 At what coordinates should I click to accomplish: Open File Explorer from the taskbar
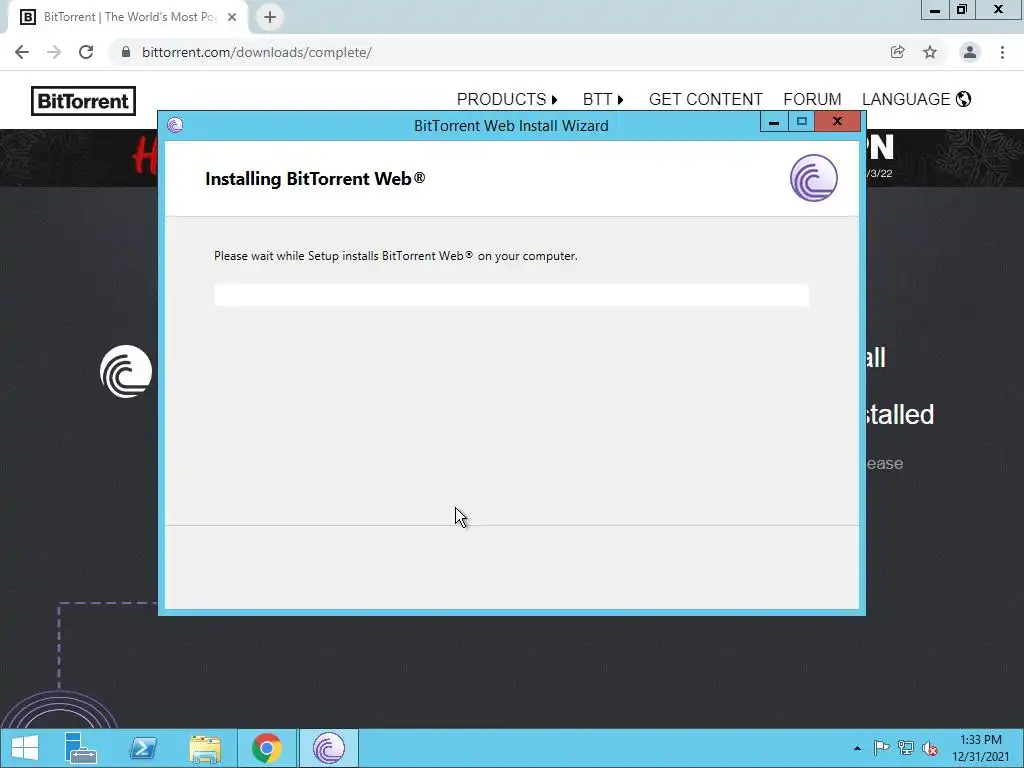(x=205, y=748)
